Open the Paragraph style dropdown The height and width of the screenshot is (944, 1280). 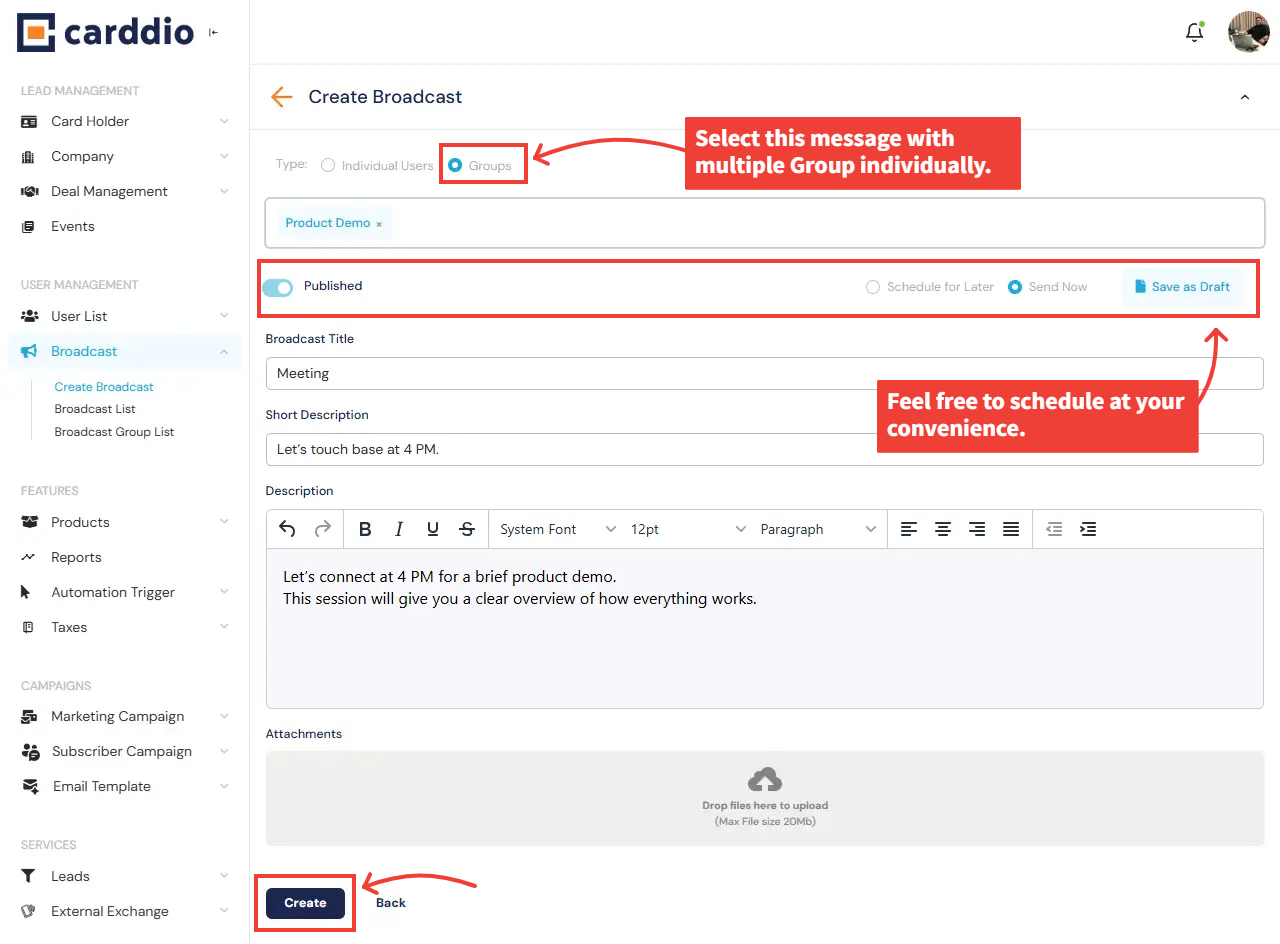pos(810,528)
